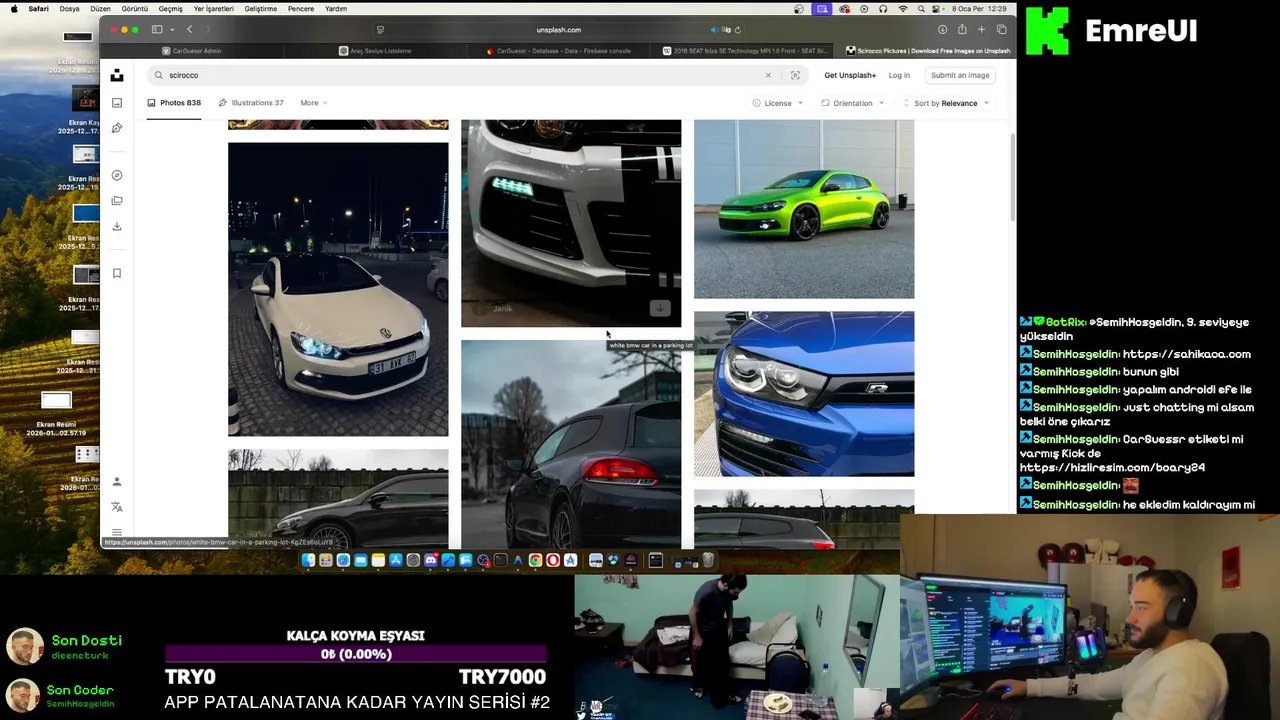Clear the scirocco search text with X

[x=768, y=75]
